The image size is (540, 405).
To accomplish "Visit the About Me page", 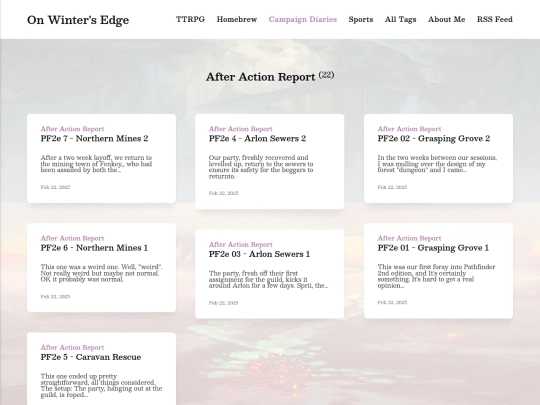I will click(x=447, y=19).
